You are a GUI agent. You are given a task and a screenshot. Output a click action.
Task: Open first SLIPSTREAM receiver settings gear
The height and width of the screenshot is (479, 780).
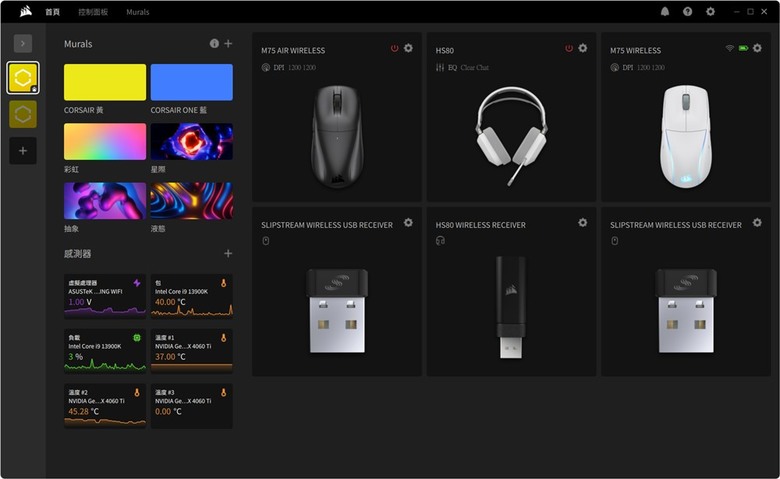pyautogui.click(x=408, y=222)
